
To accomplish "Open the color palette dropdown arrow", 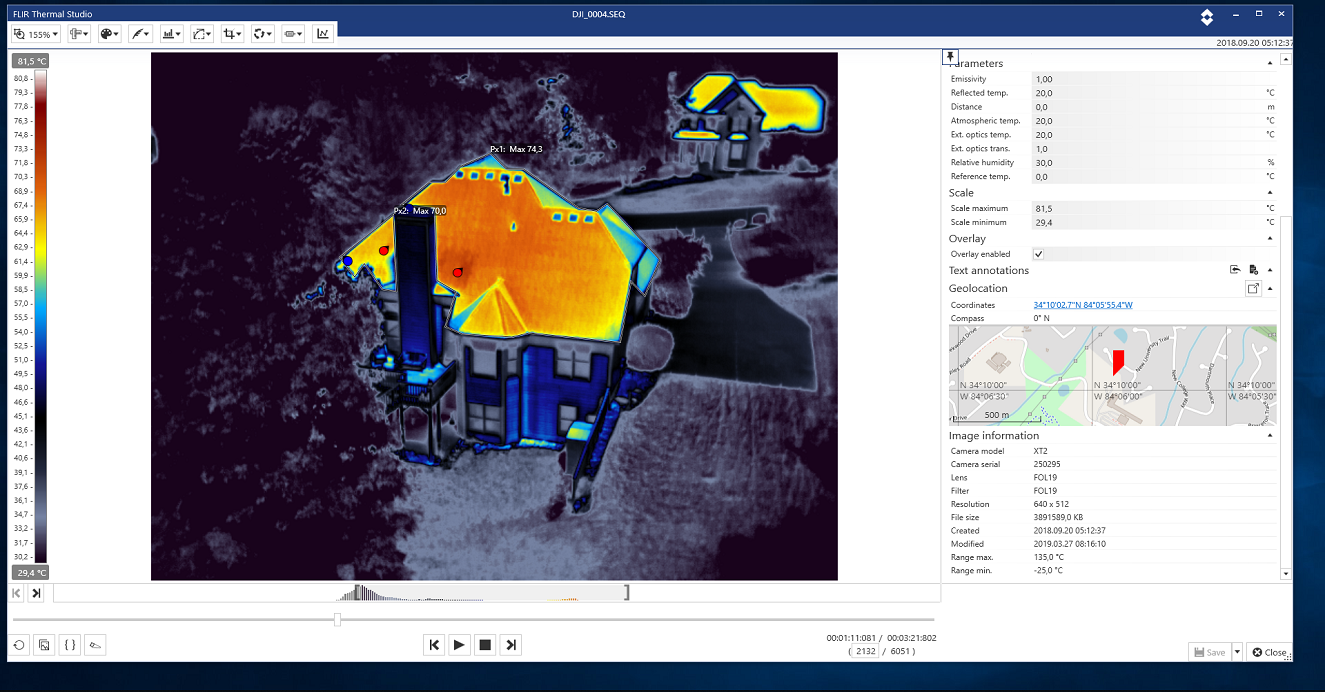I will click(x=118, y=35).
